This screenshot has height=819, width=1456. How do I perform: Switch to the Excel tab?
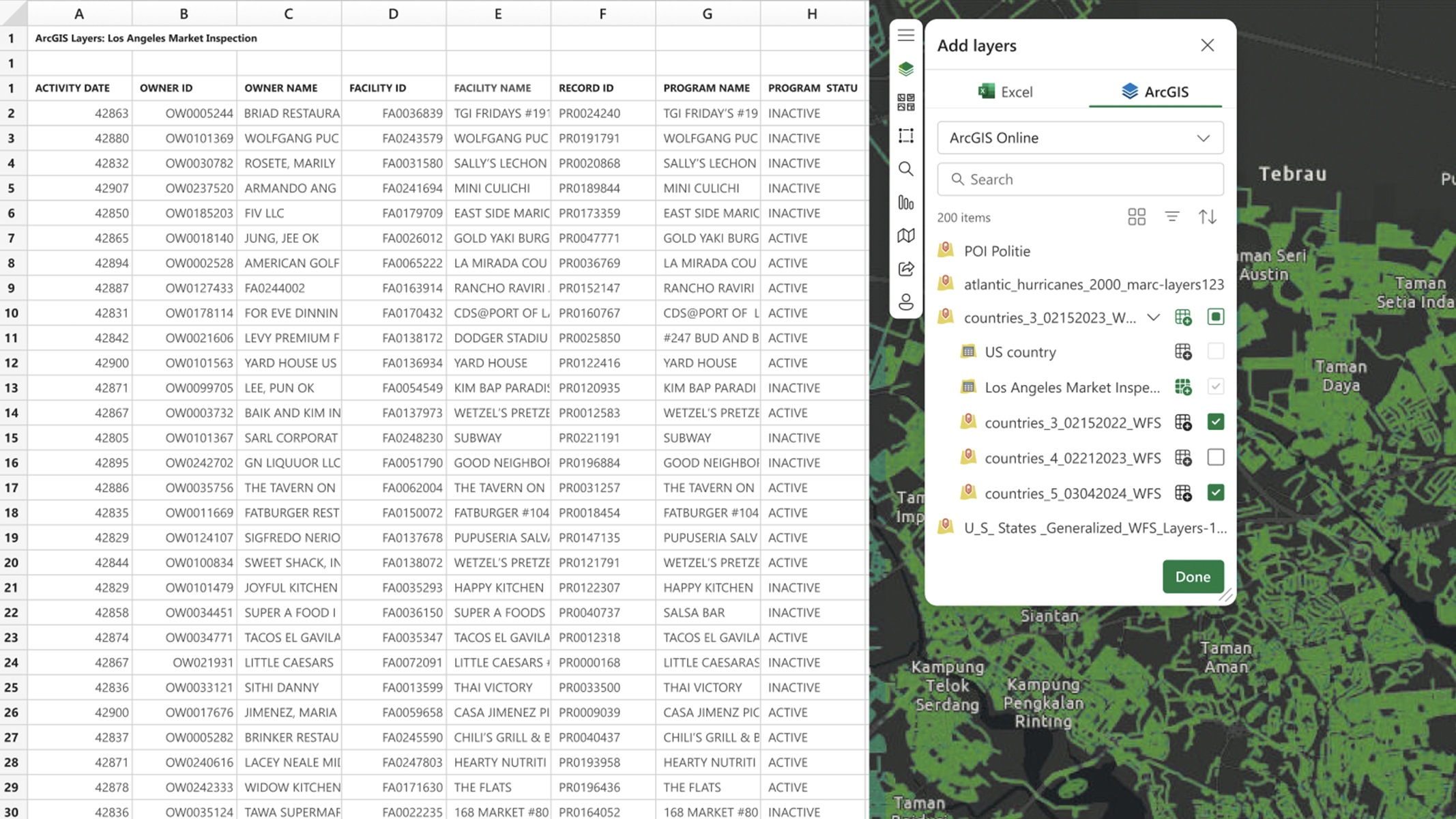(1006, 91)
